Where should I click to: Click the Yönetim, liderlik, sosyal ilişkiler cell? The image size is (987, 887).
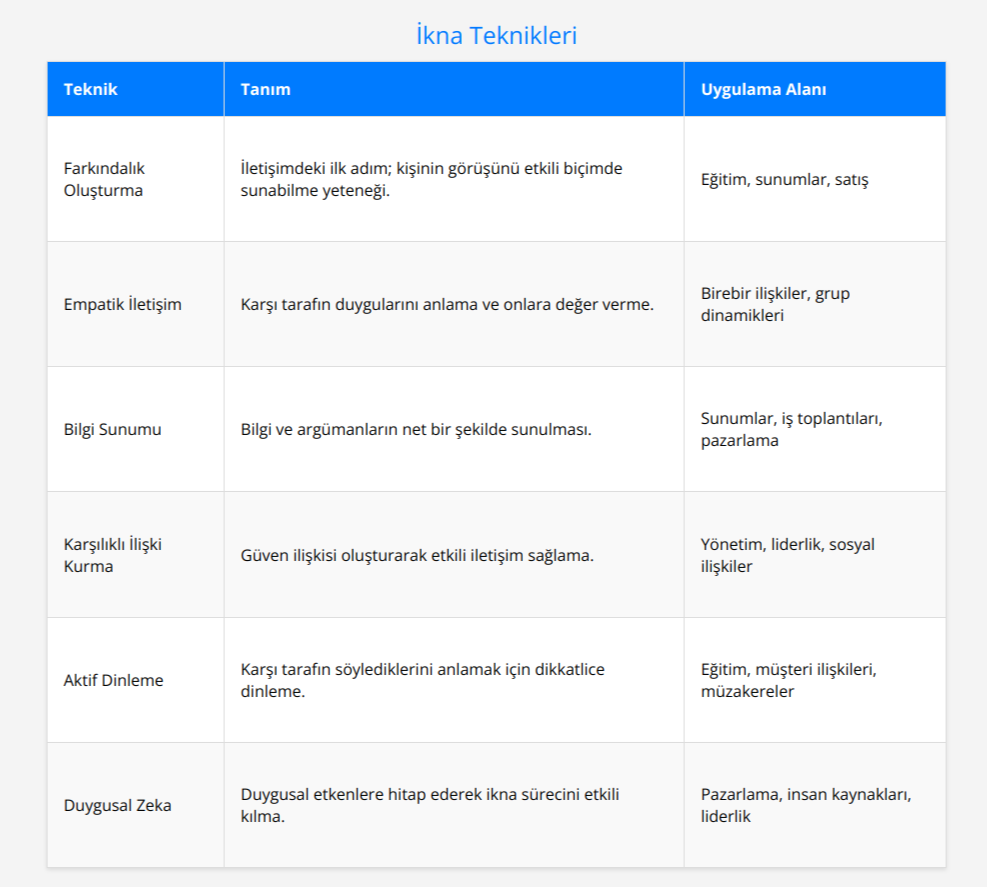(x=788, y=555)
